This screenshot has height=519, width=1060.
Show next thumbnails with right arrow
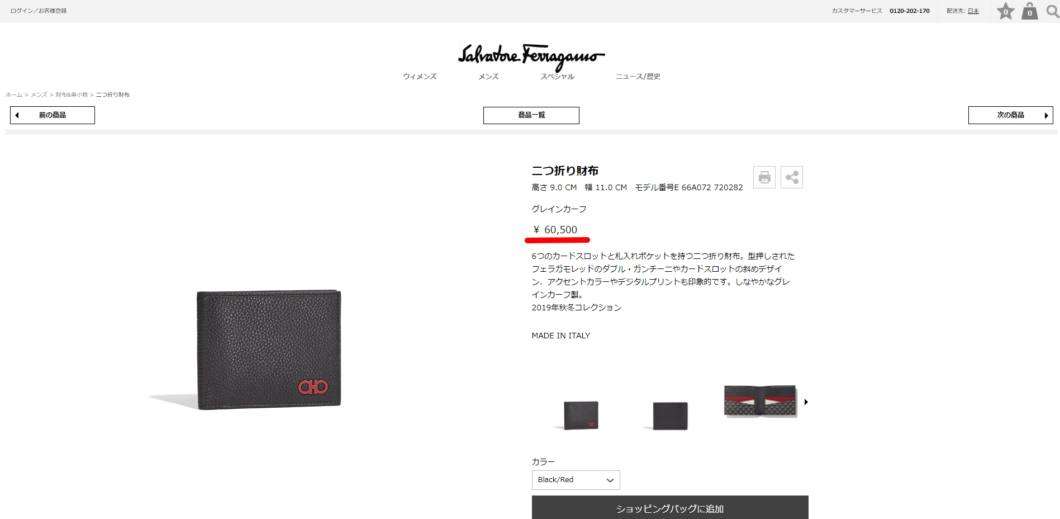[x=806, y=402]
